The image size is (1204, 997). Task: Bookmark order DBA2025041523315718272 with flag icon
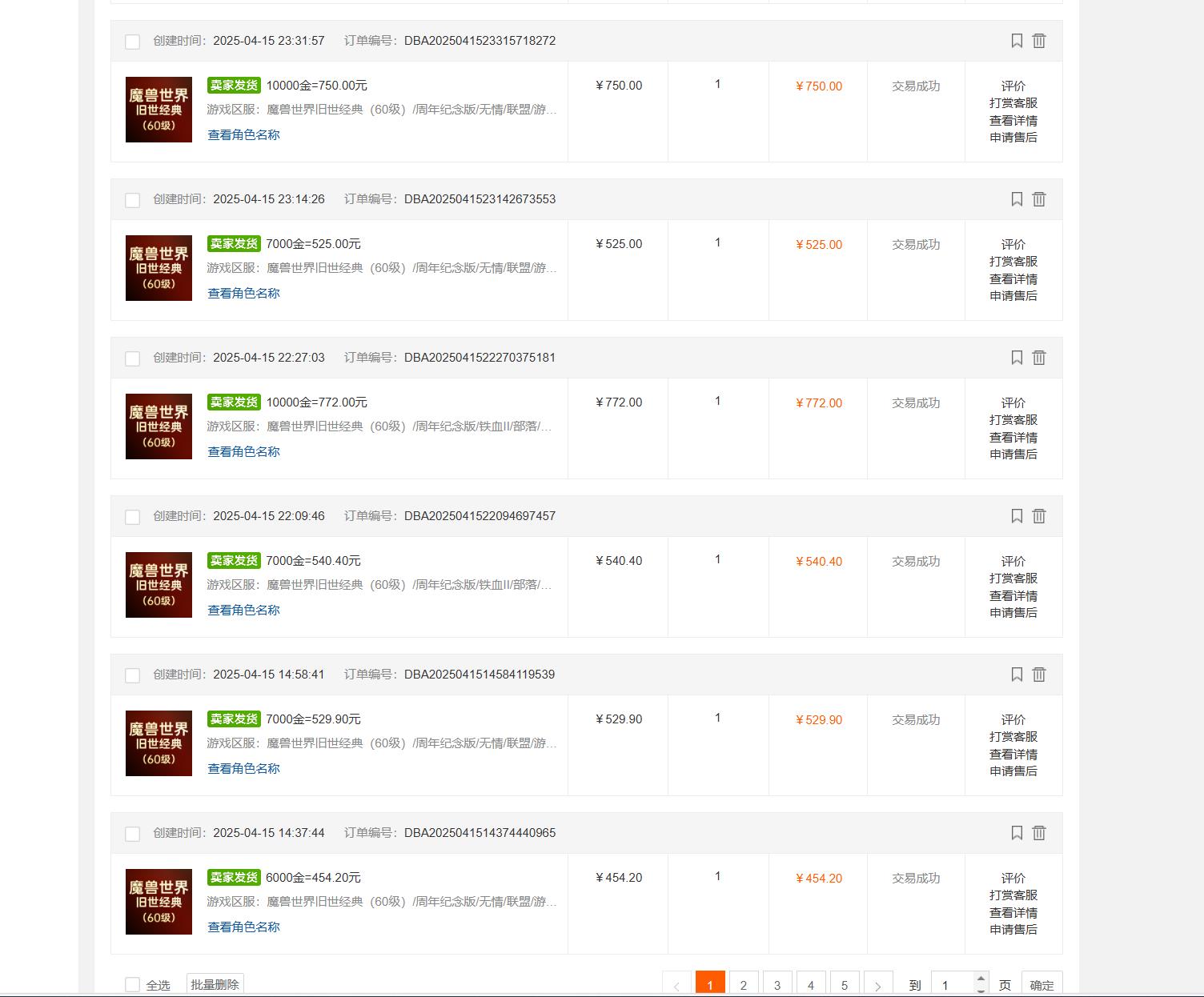(x=1017, y=41)
